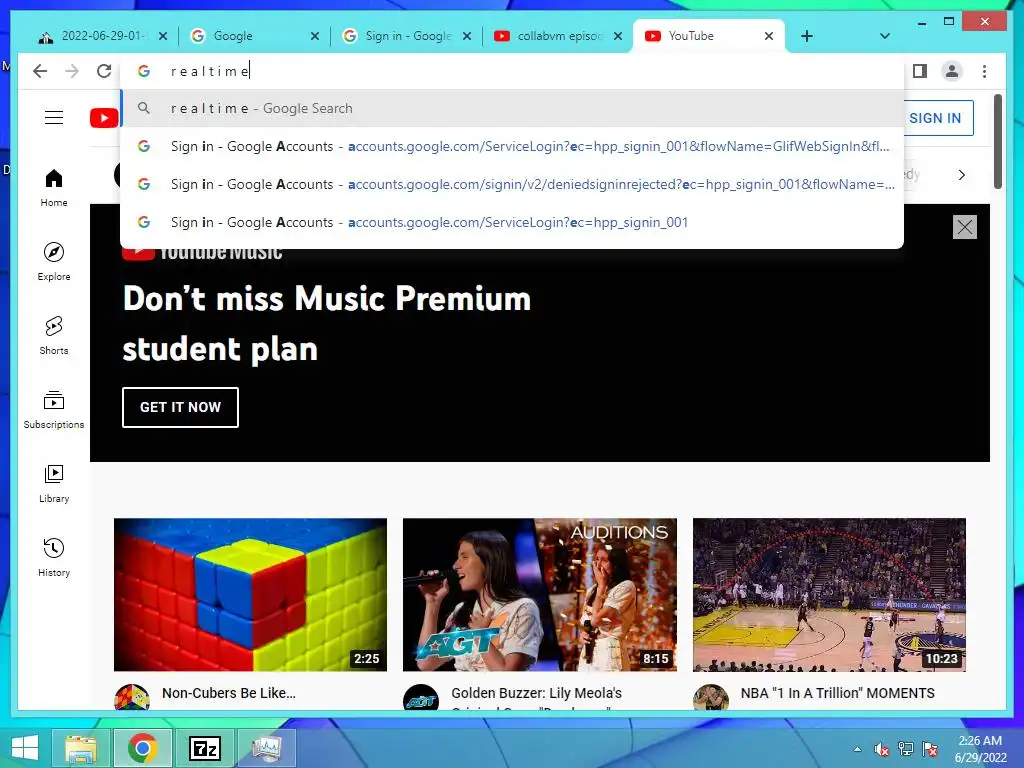Close the collabvm episode tab
1024x768 pixels.
point(618,36)
